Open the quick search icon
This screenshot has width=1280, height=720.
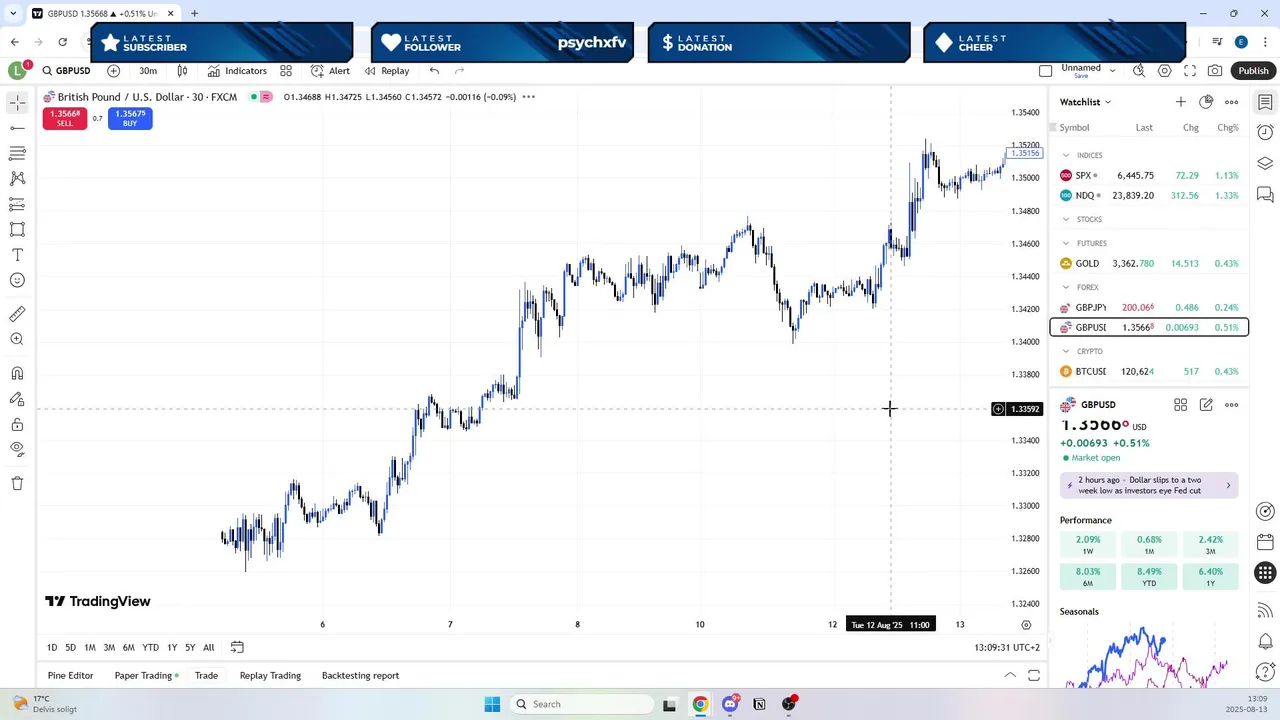1139,71
